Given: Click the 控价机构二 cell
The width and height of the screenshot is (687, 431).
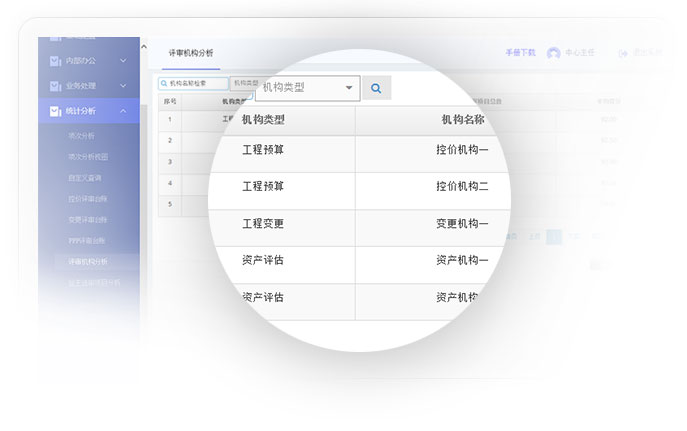Looking at the screenshot, I should (x=462, y=187).
